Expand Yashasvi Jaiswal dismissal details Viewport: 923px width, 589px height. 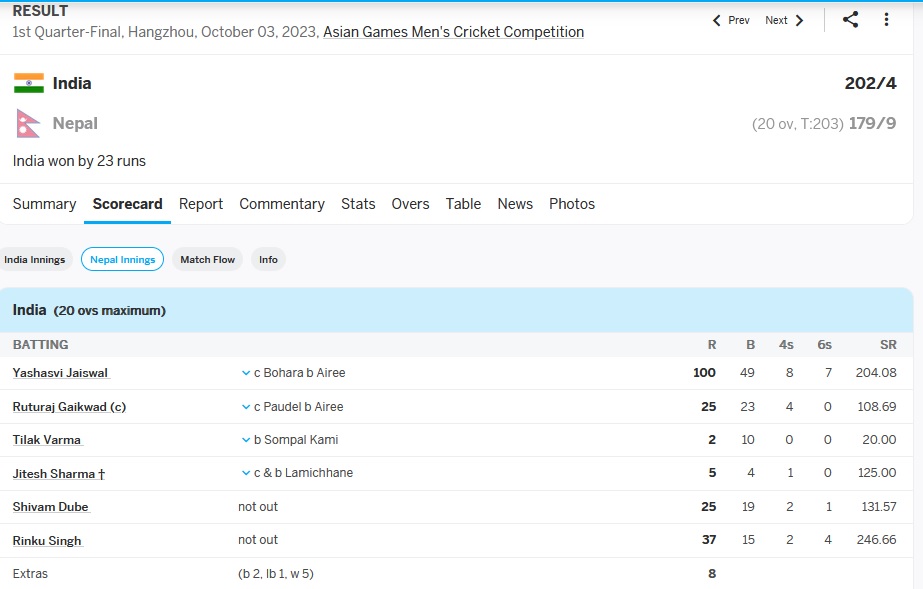pyautogui.click(x=246, y=373)
